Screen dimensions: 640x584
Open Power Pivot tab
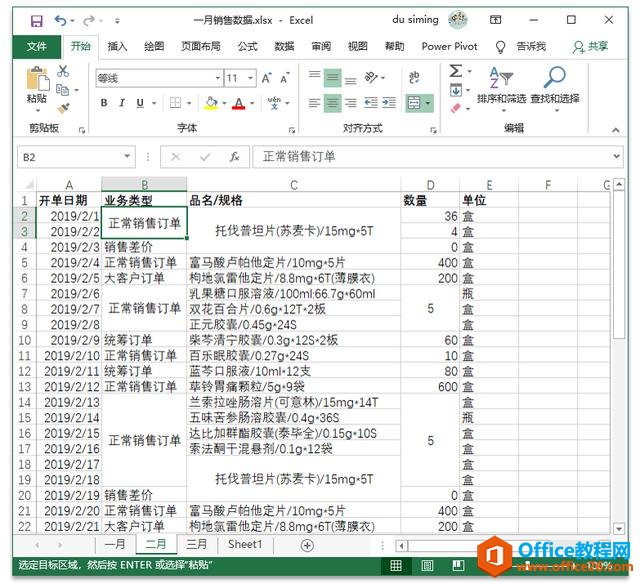(x=449, y=47)
